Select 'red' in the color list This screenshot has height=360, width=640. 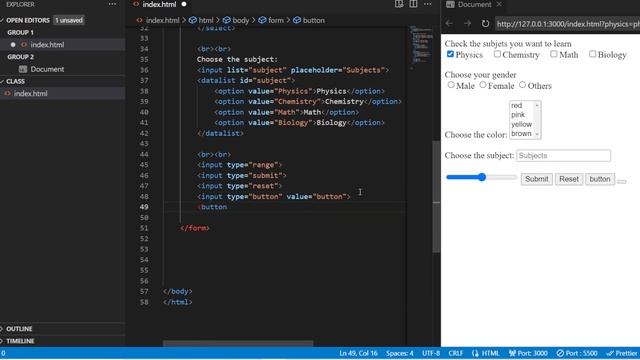point(516,105)
